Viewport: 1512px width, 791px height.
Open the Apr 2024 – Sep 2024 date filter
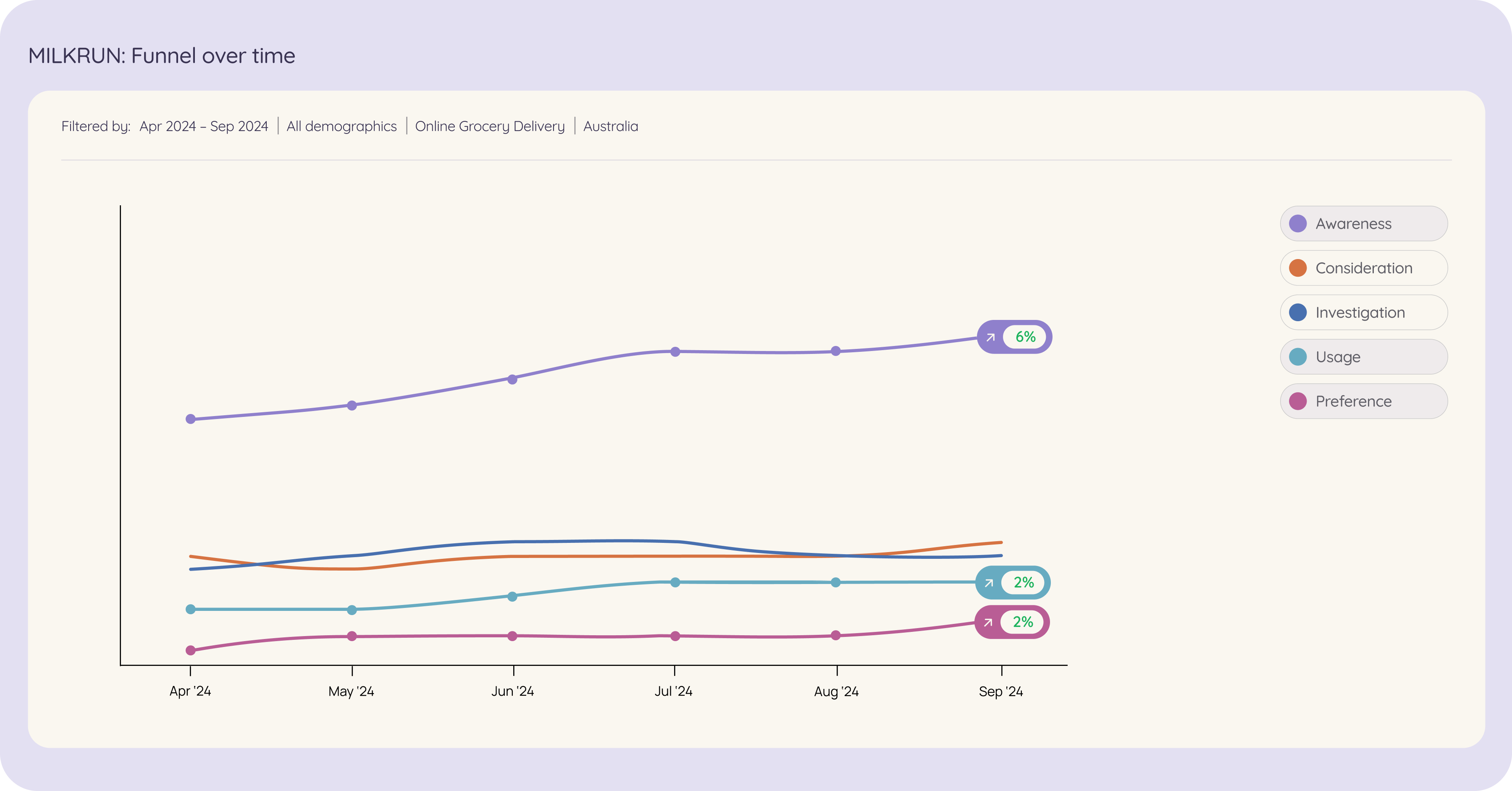click(x=204, y=126)
